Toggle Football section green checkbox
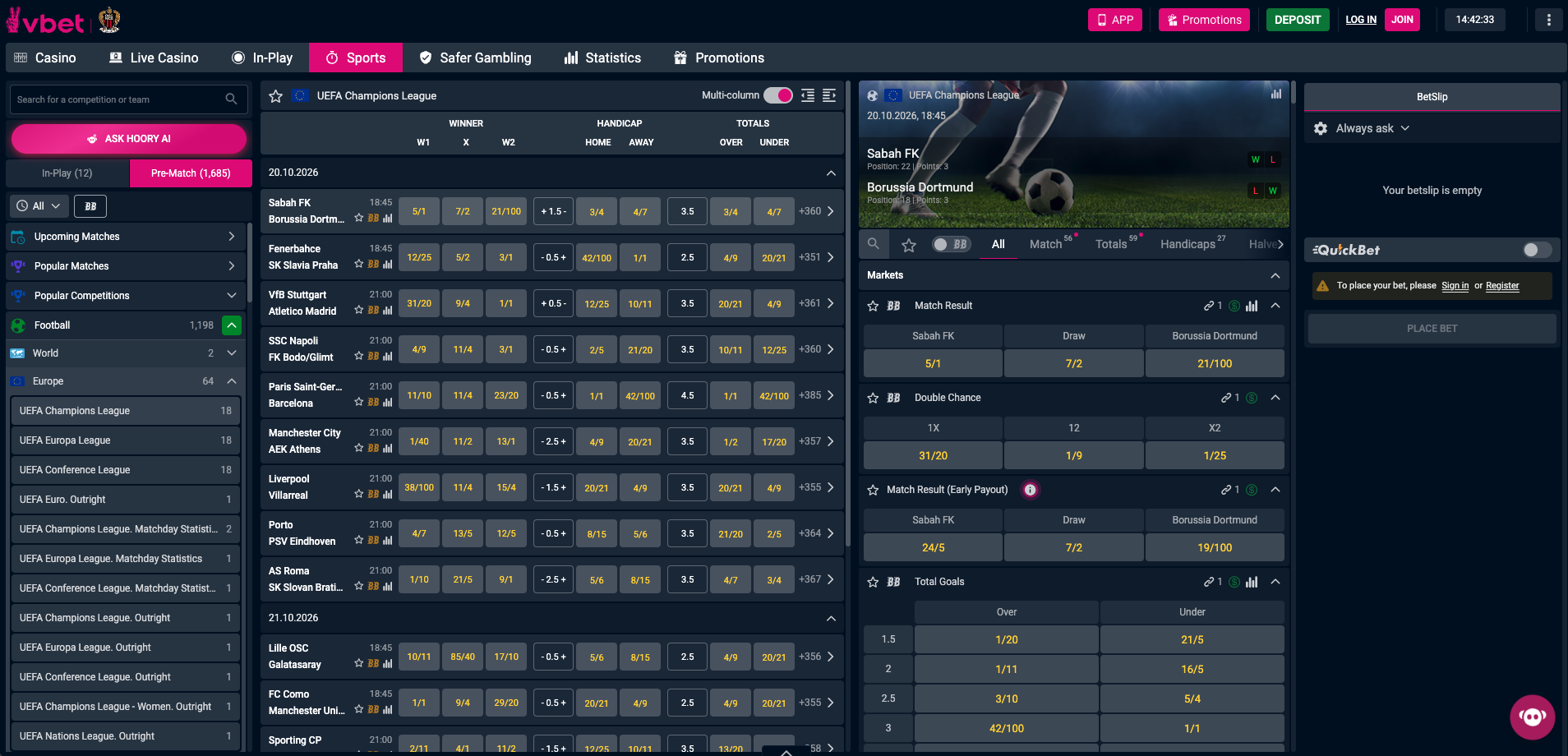The height and width of the screenshot is (756, 1568). pyautogui.click(x=232, y=325)
